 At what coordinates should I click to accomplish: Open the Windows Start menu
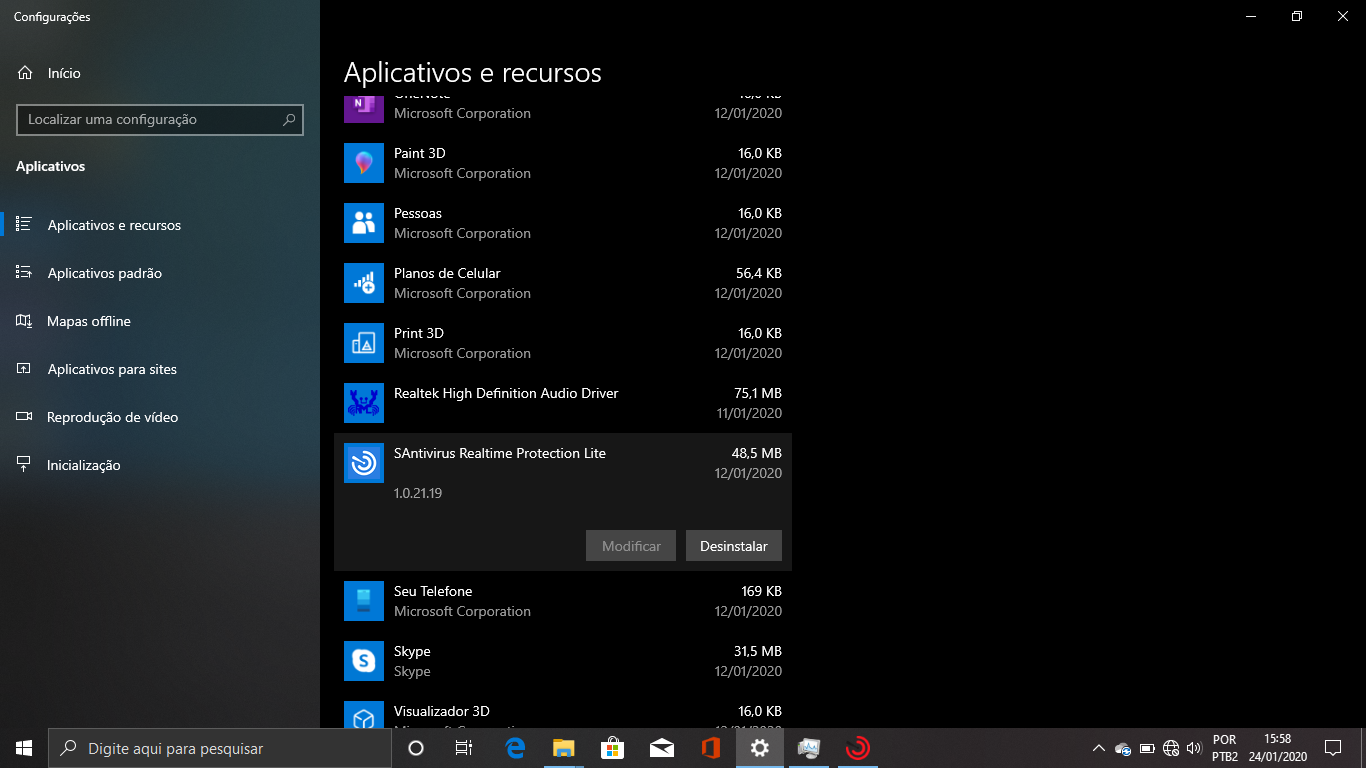point(24,748)
